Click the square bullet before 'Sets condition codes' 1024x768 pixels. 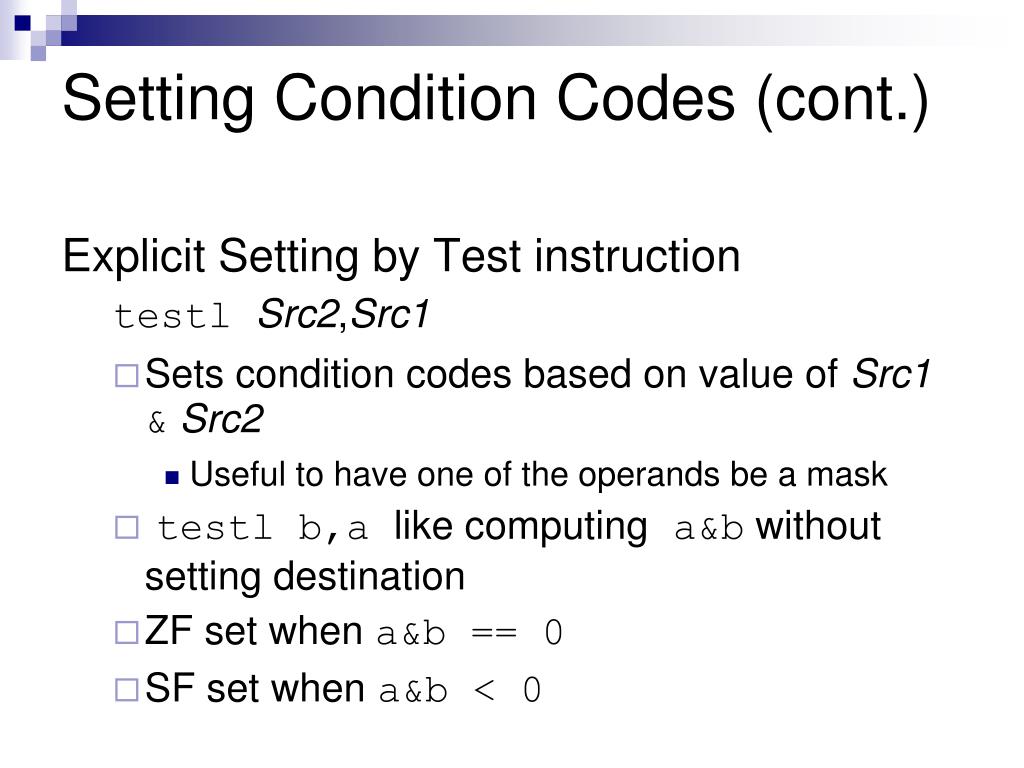pyautogui.click(x=127, y=376)
